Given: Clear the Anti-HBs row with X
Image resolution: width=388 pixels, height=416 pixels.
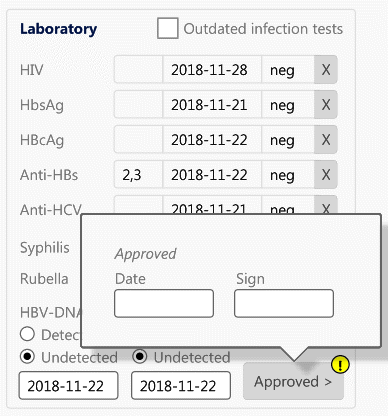Looking at the screenshot, I should click(x=326, y=175).
